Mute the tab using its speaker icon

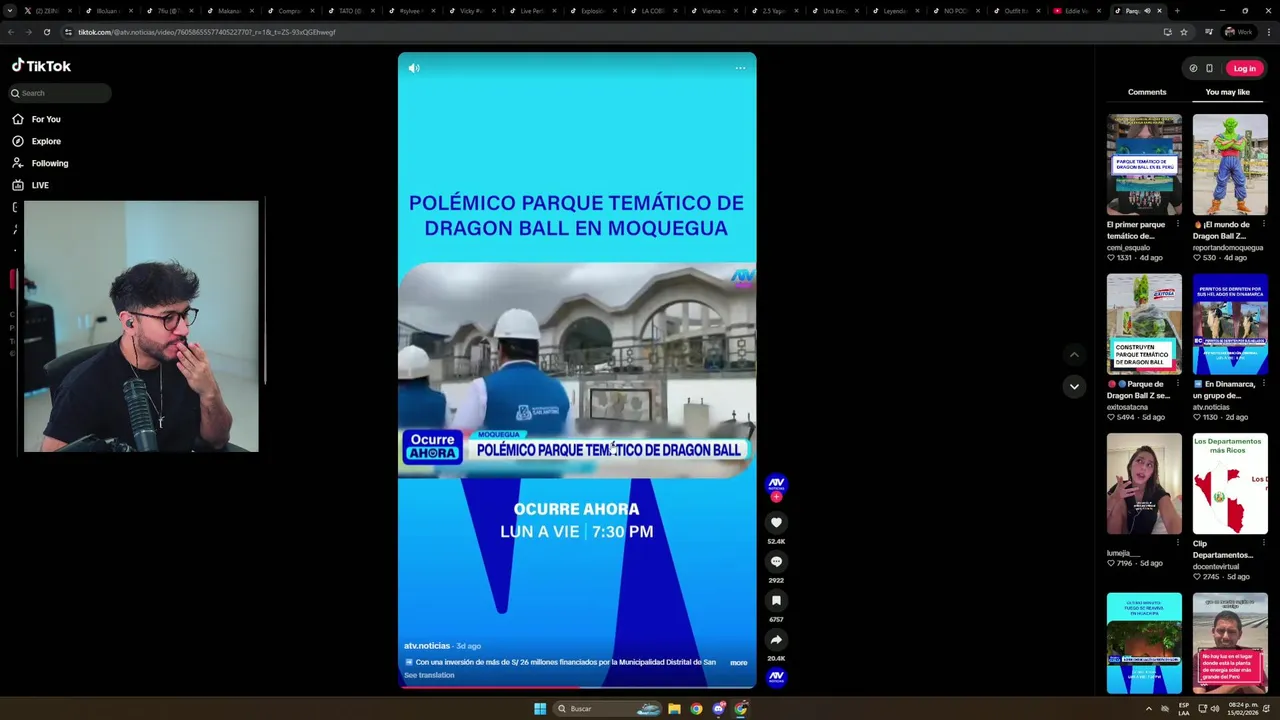point(1146,11)
